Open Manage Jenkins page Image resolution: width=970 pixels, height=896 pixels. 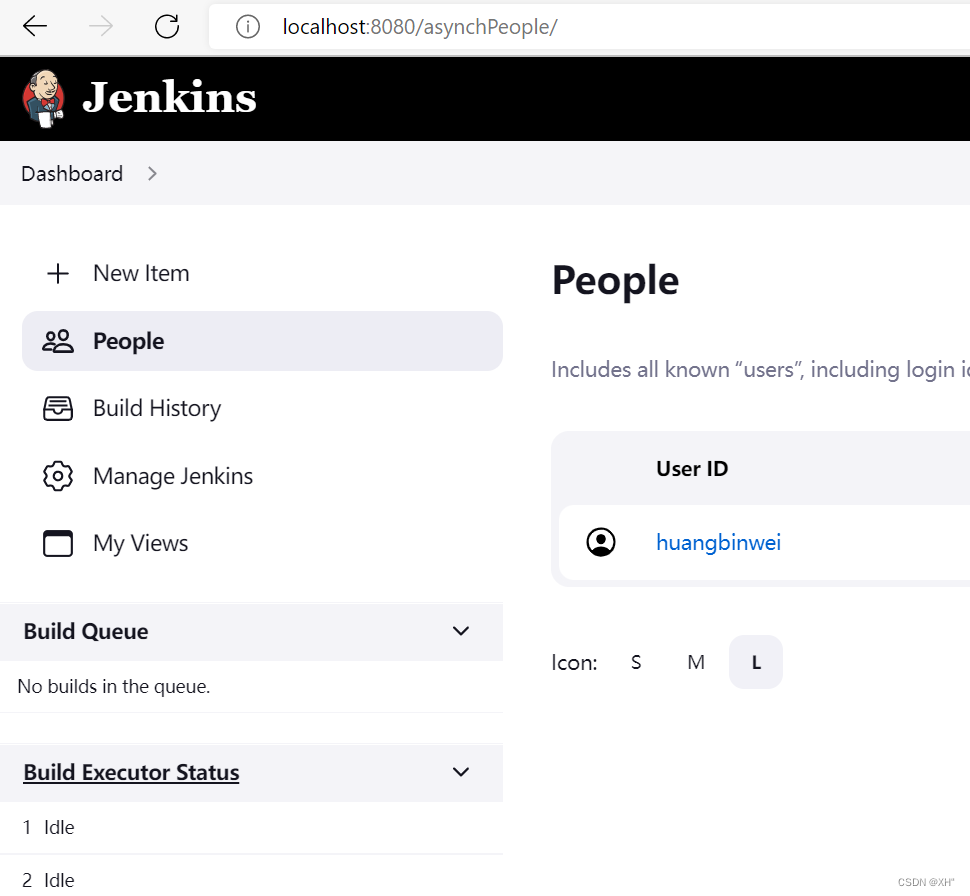pyautogui.click(x=173, y=476)
